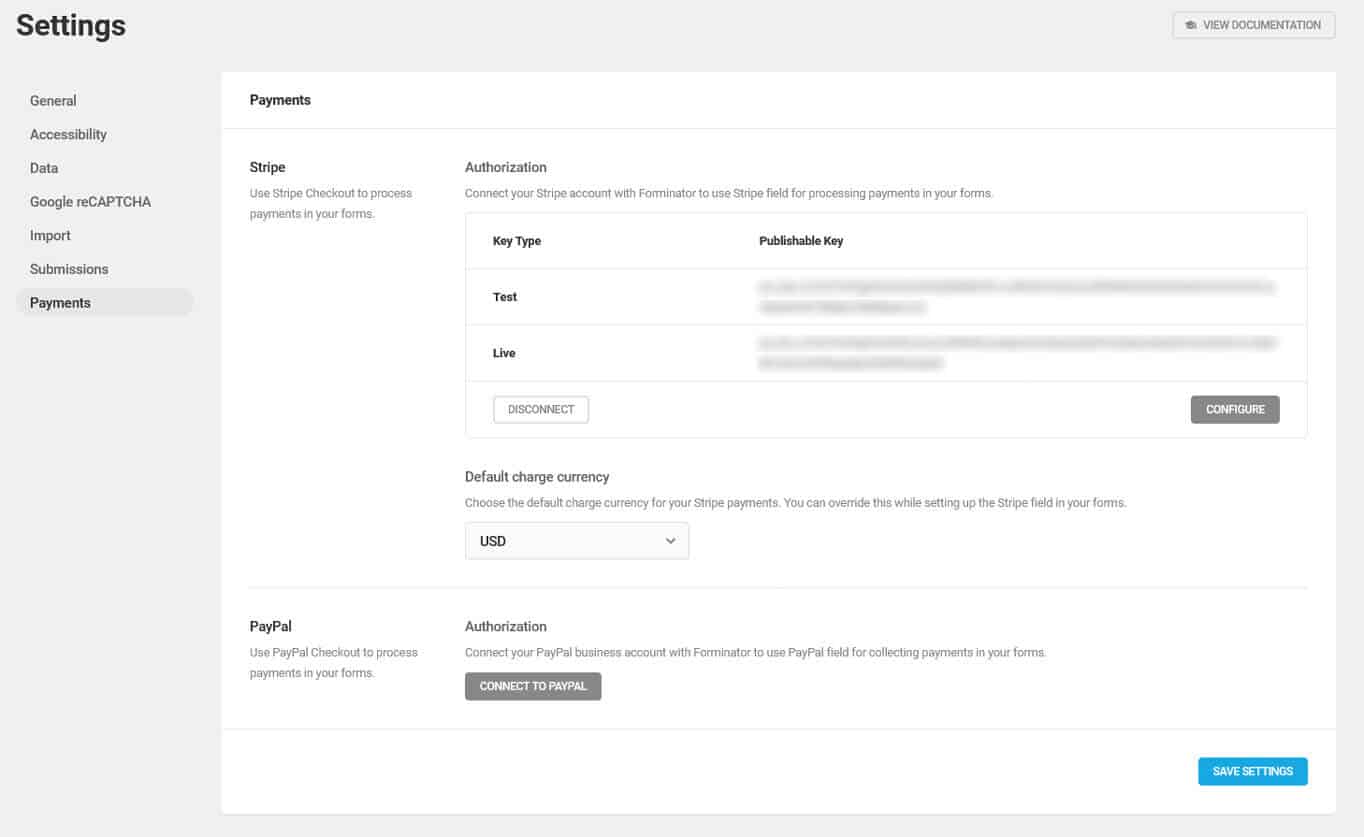Click the Publishable Key column header

click(801, 241)
